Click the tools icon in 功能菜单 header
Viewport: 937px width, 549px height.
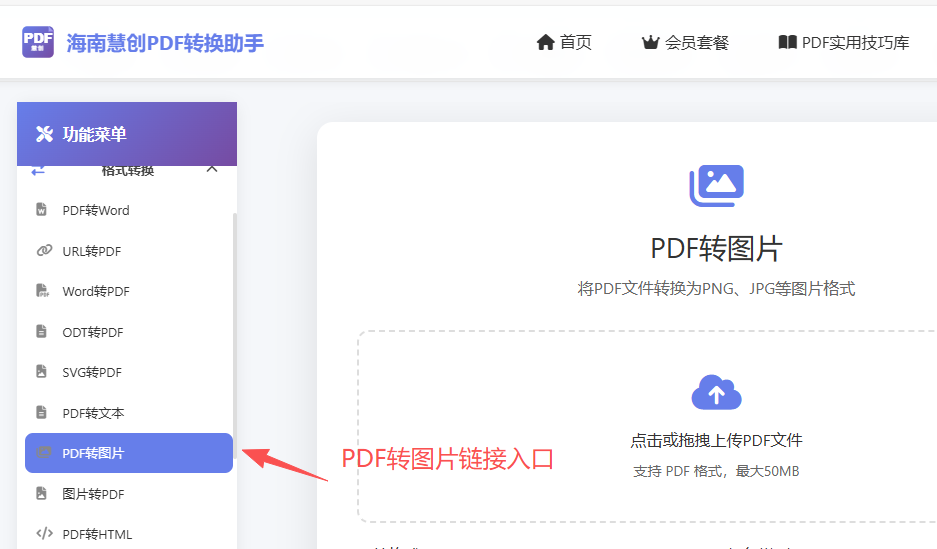[44, 134]
